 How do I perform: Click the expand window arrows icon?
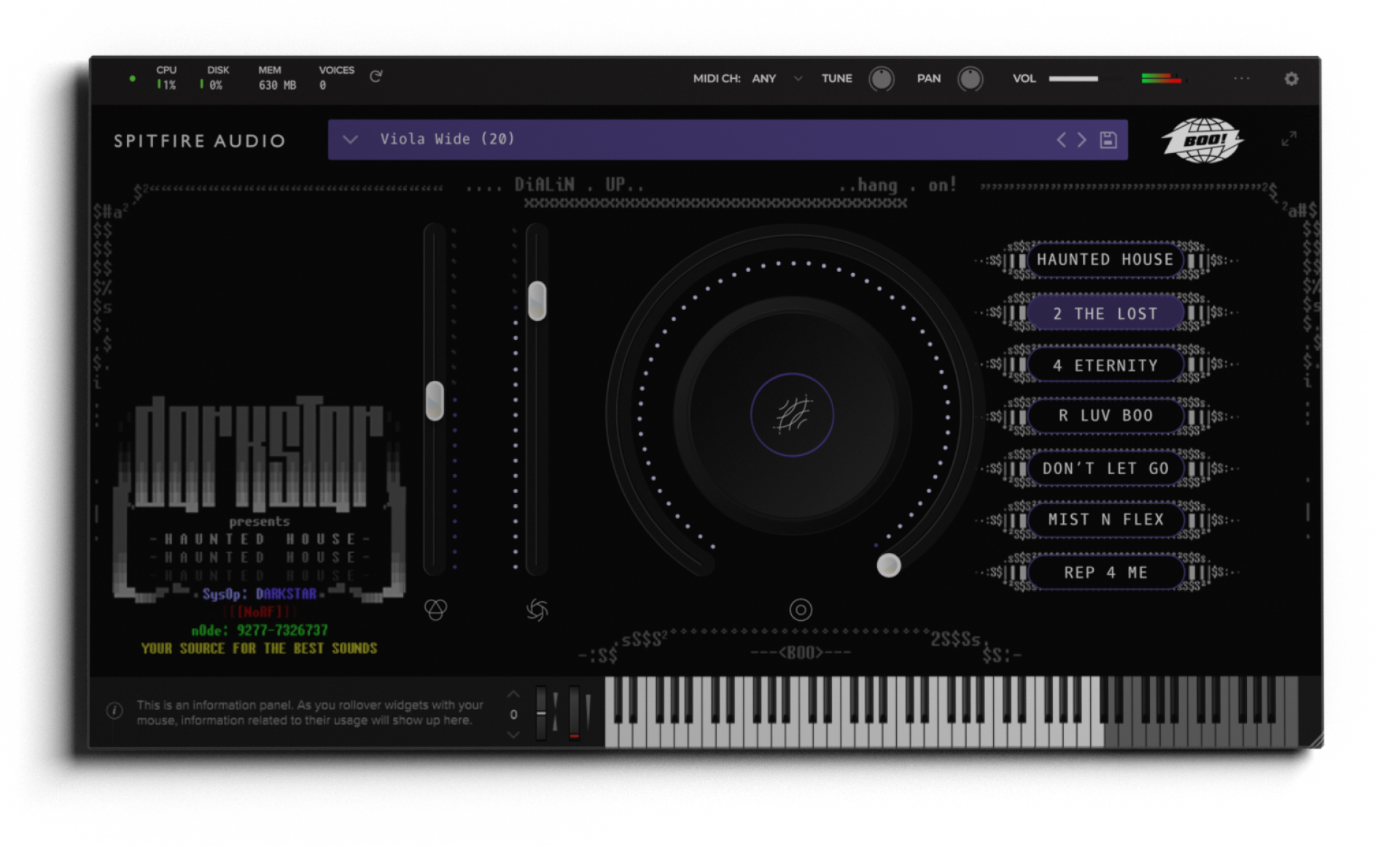(x=1288, y=139)
